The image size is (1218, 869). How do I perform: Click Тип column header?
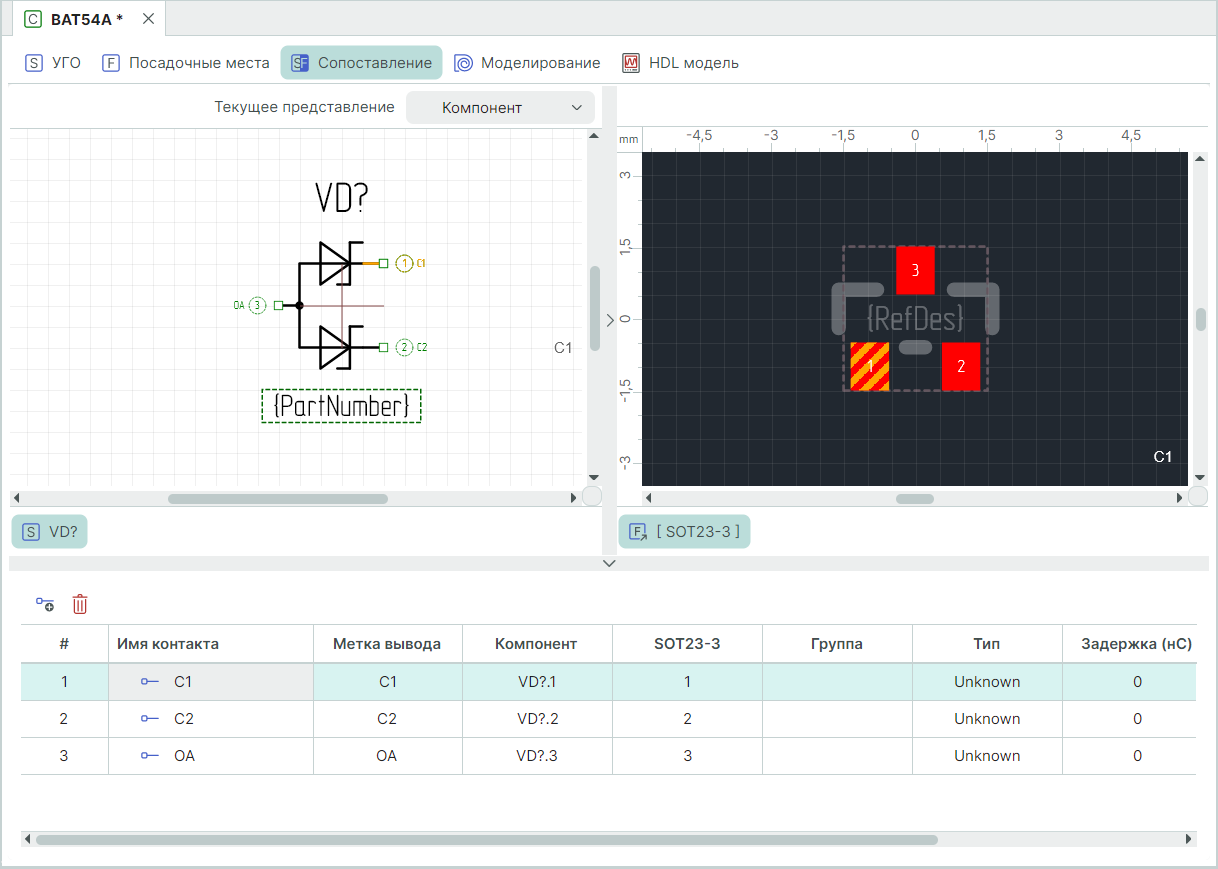986,644
